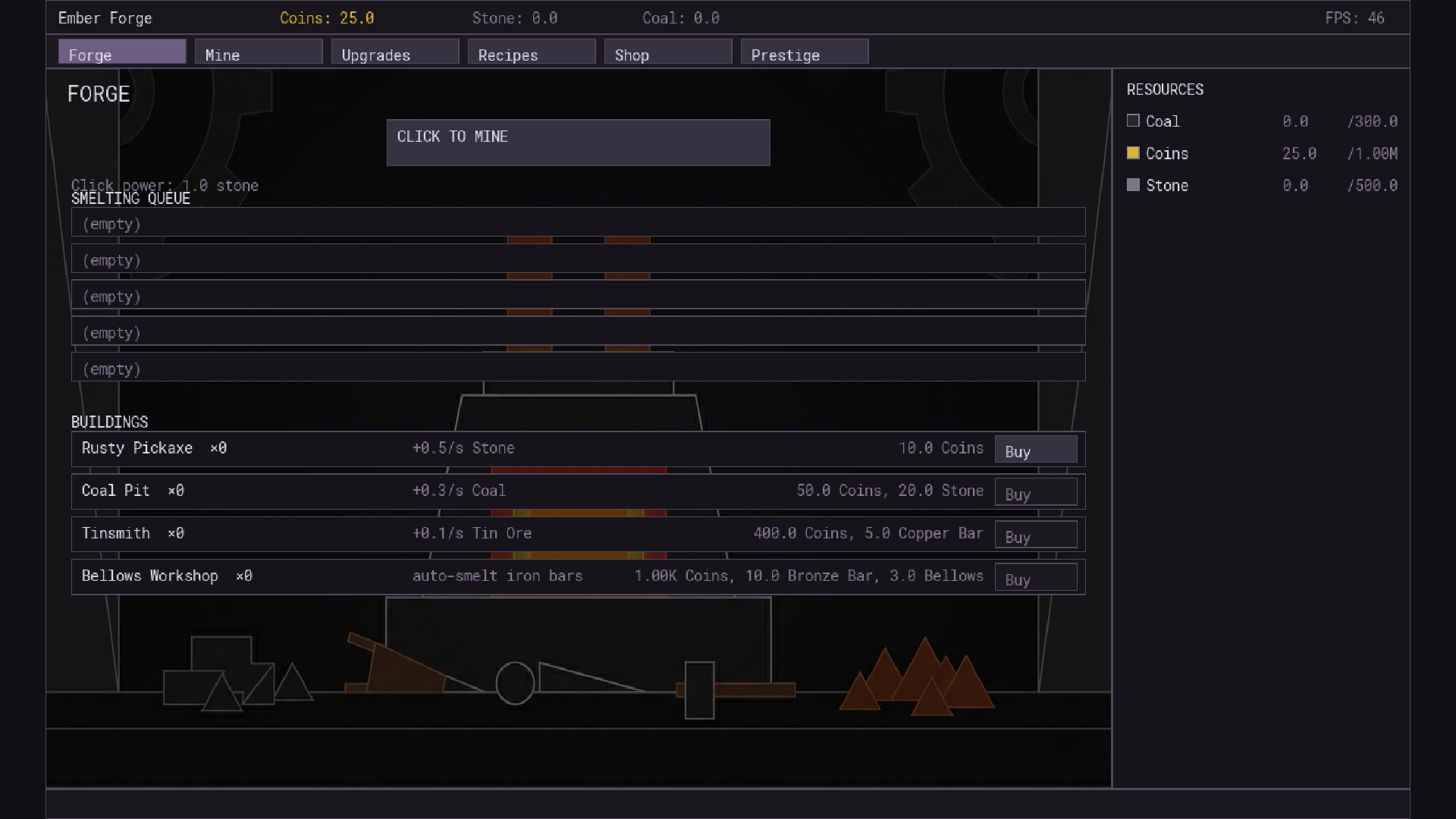Viewport: 1456px width, 819px height.
Task: Buy a Rusty Pickaxe
Action: tap(1035, 450)
